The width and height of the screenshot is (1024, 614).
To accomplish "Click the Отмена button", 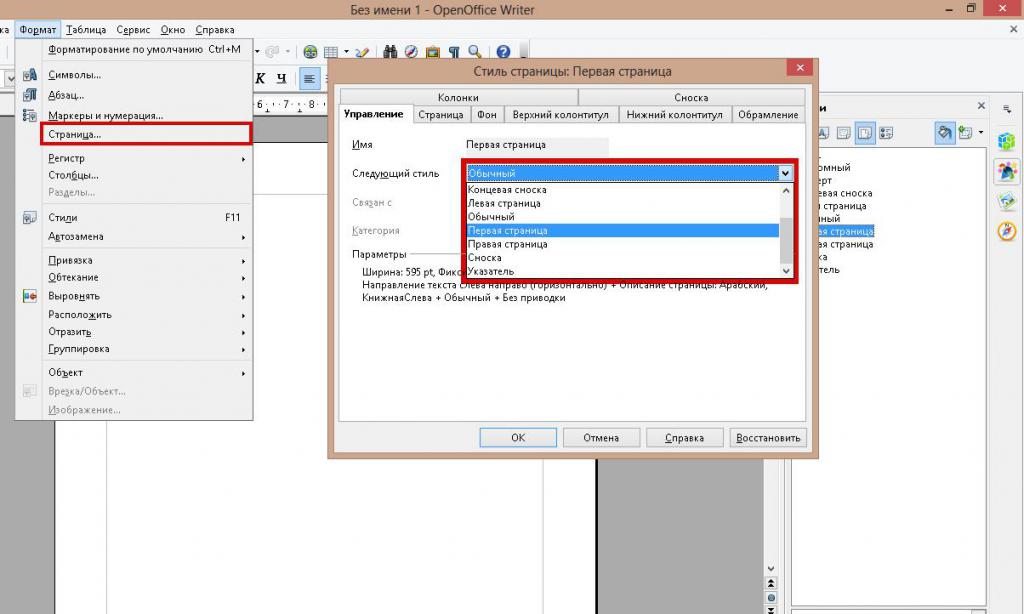I will coord(601,438).
